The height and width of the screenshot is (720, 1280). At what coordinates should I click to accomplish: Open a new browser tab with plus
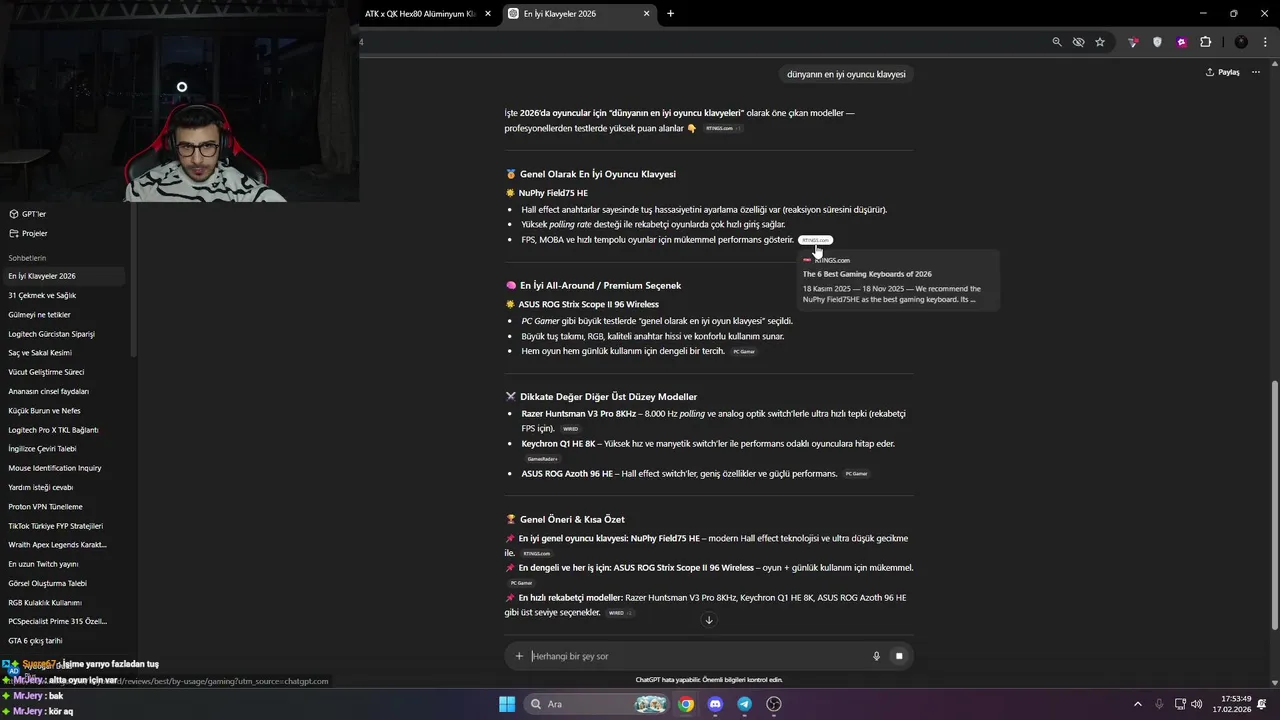click(670, 13)
